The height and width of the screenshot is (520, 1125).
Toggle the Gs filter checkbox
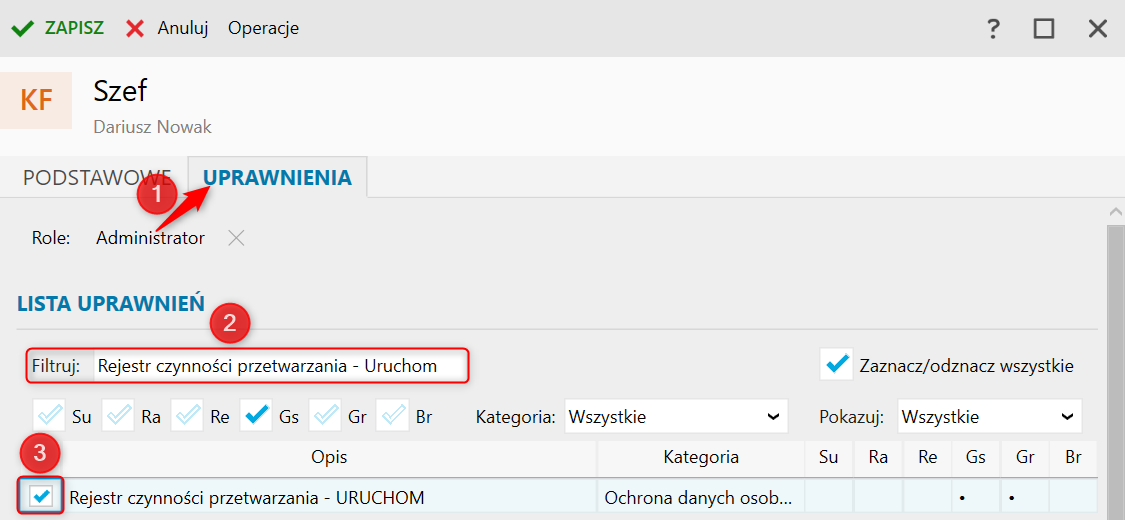256,416
